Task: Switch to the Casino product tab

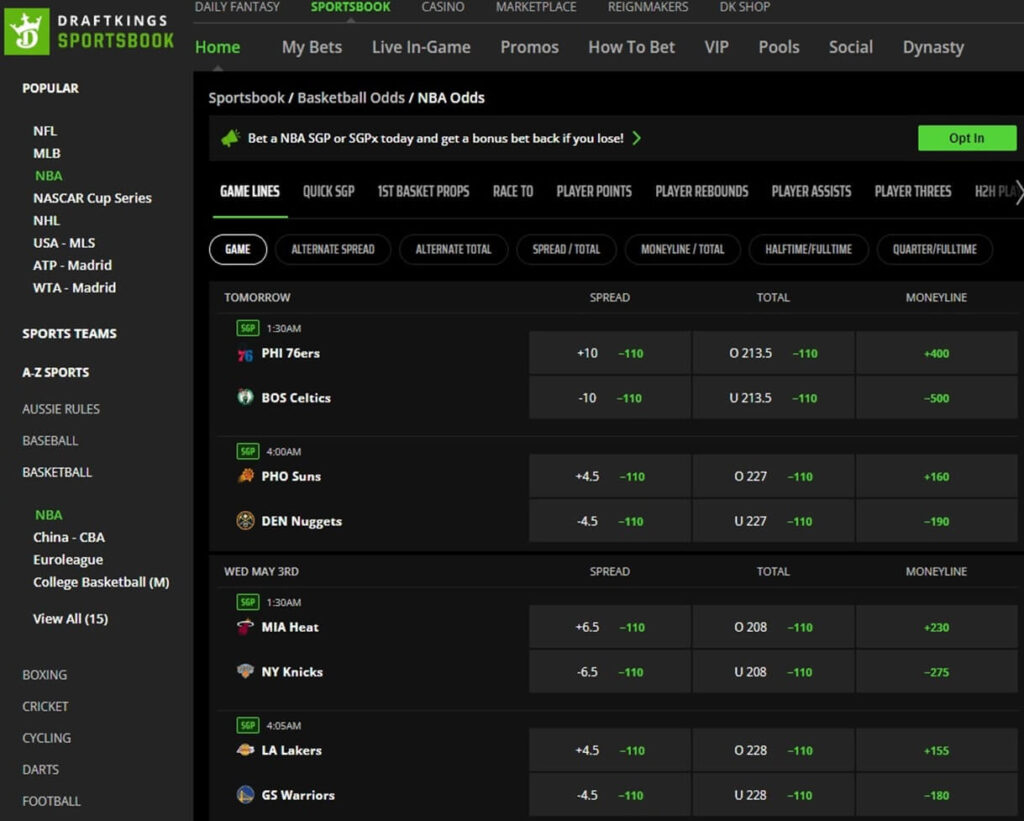Action: 443,7
